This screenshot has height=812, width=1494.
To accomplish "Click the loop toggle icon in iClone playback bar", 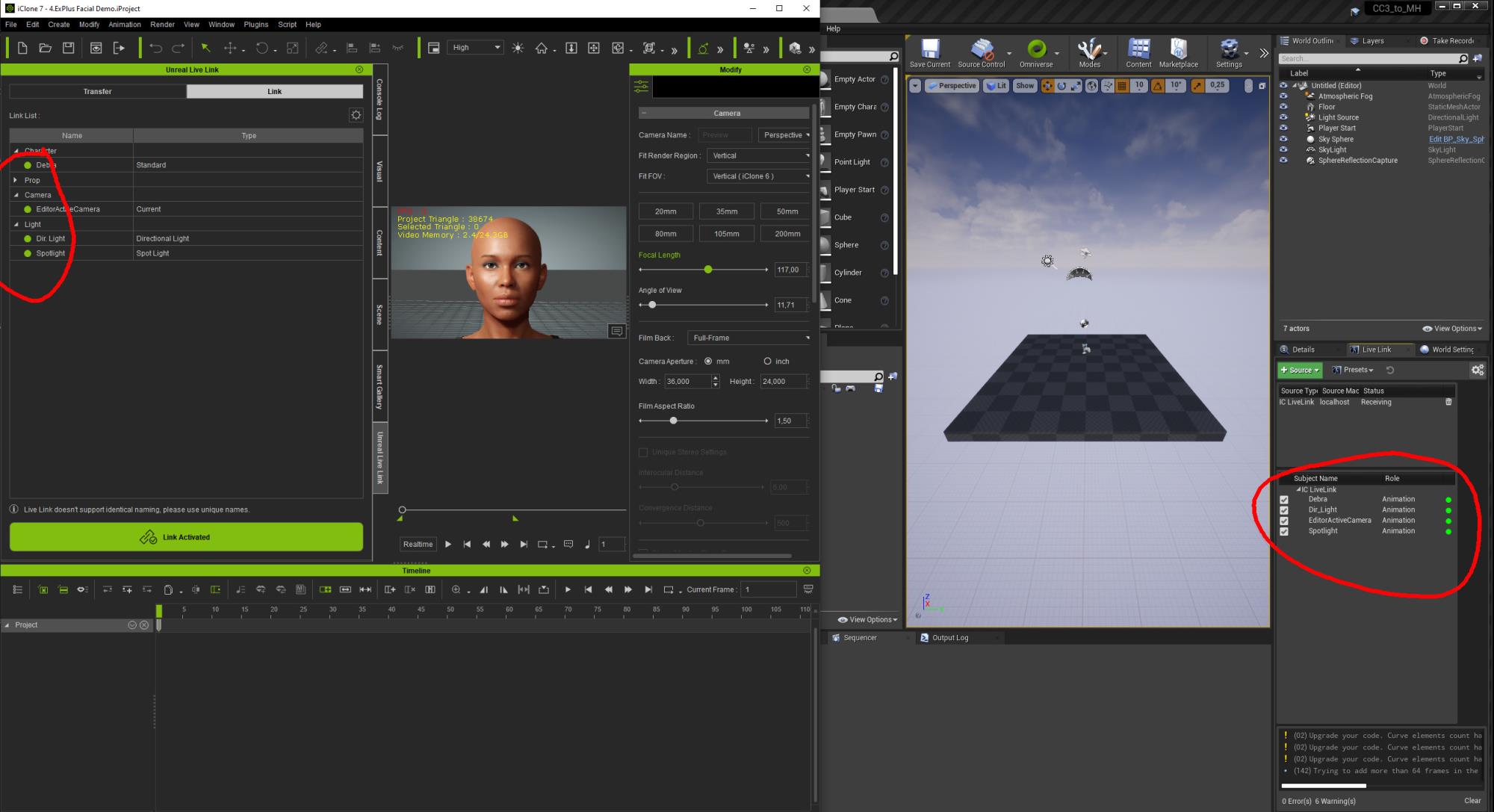I will tap(543, 544).
